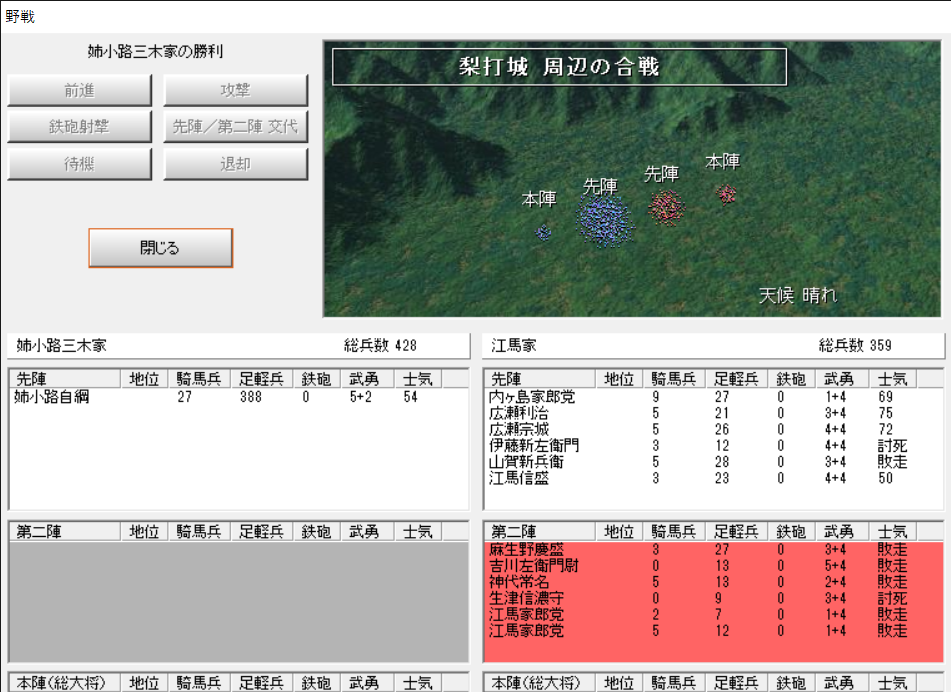Select 麻生野慶盛 in the red 第二陣 list
The height and width of the screenshot is (692, 951).
coord(526,550)
